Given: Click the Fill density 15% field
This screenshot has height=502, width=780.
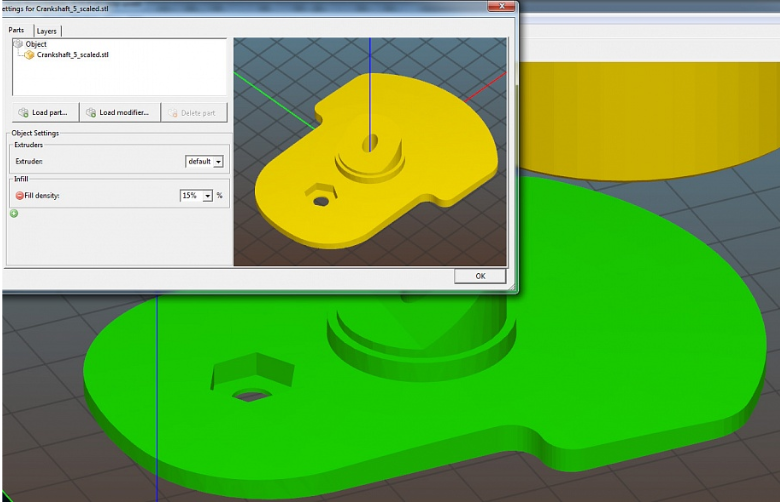Looking at the screenshot, I should [x=196, y=196].
